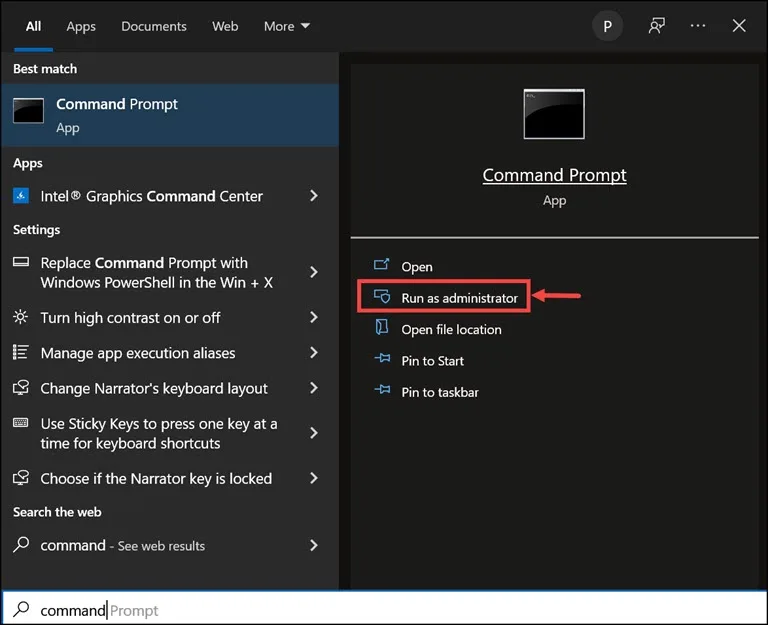The image size is (768, 625).
Task: Open Turn high contrast on or off
Action: (170, 317)
